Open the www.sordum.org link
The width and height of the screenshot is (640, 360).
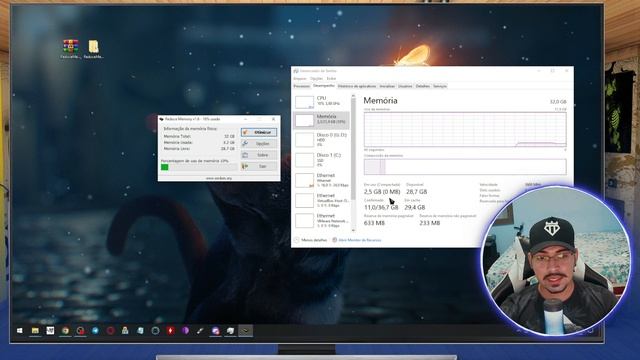(219, 178)
